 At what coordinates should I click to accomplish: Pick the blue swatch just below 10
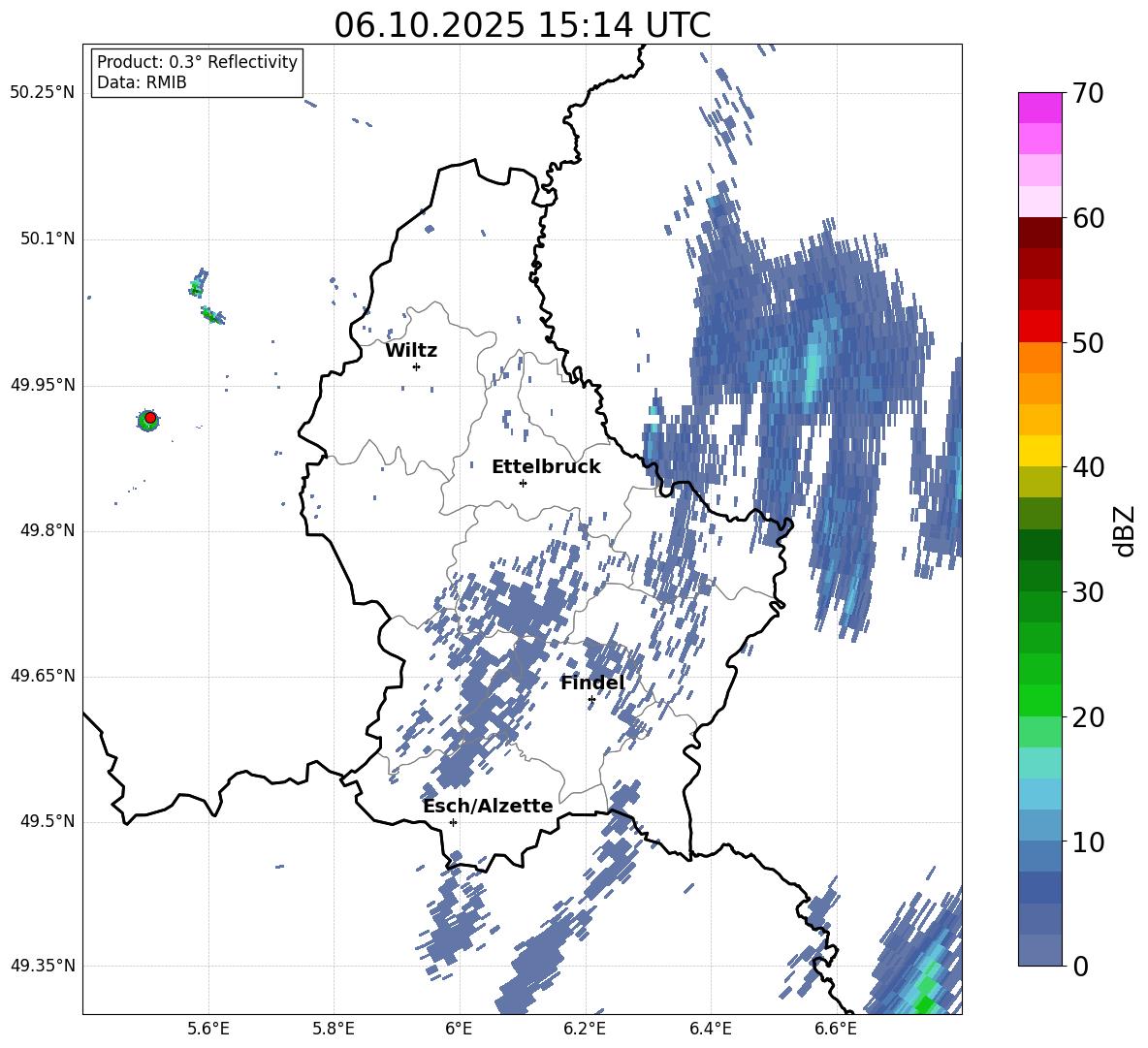click(x=1039, y=857)
